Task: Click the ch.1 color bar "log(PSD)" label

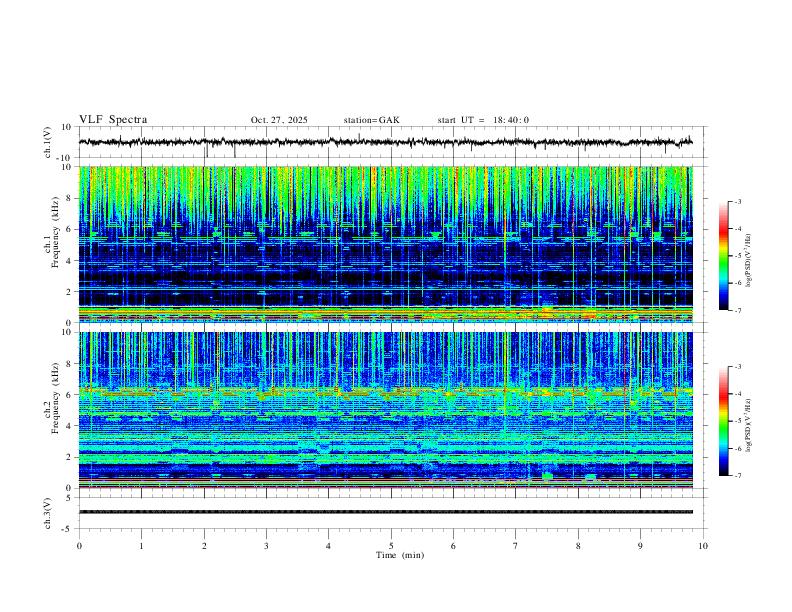Action: click(749, 261)
